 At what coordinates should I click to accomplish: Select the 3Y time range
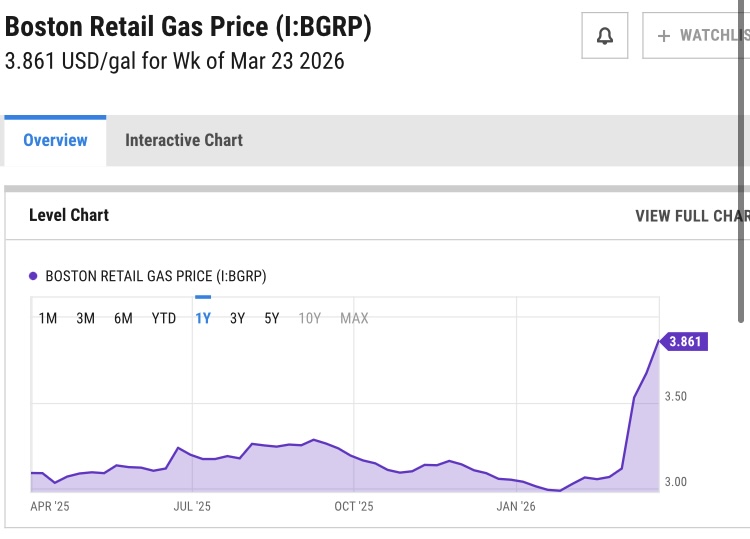[237, 318]
